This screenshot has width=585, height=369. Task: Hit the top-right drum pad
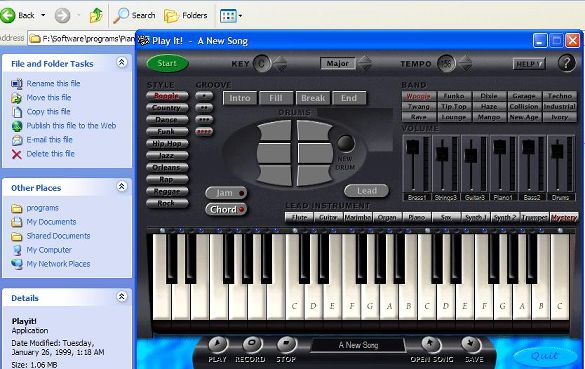(x=314, y=131)
